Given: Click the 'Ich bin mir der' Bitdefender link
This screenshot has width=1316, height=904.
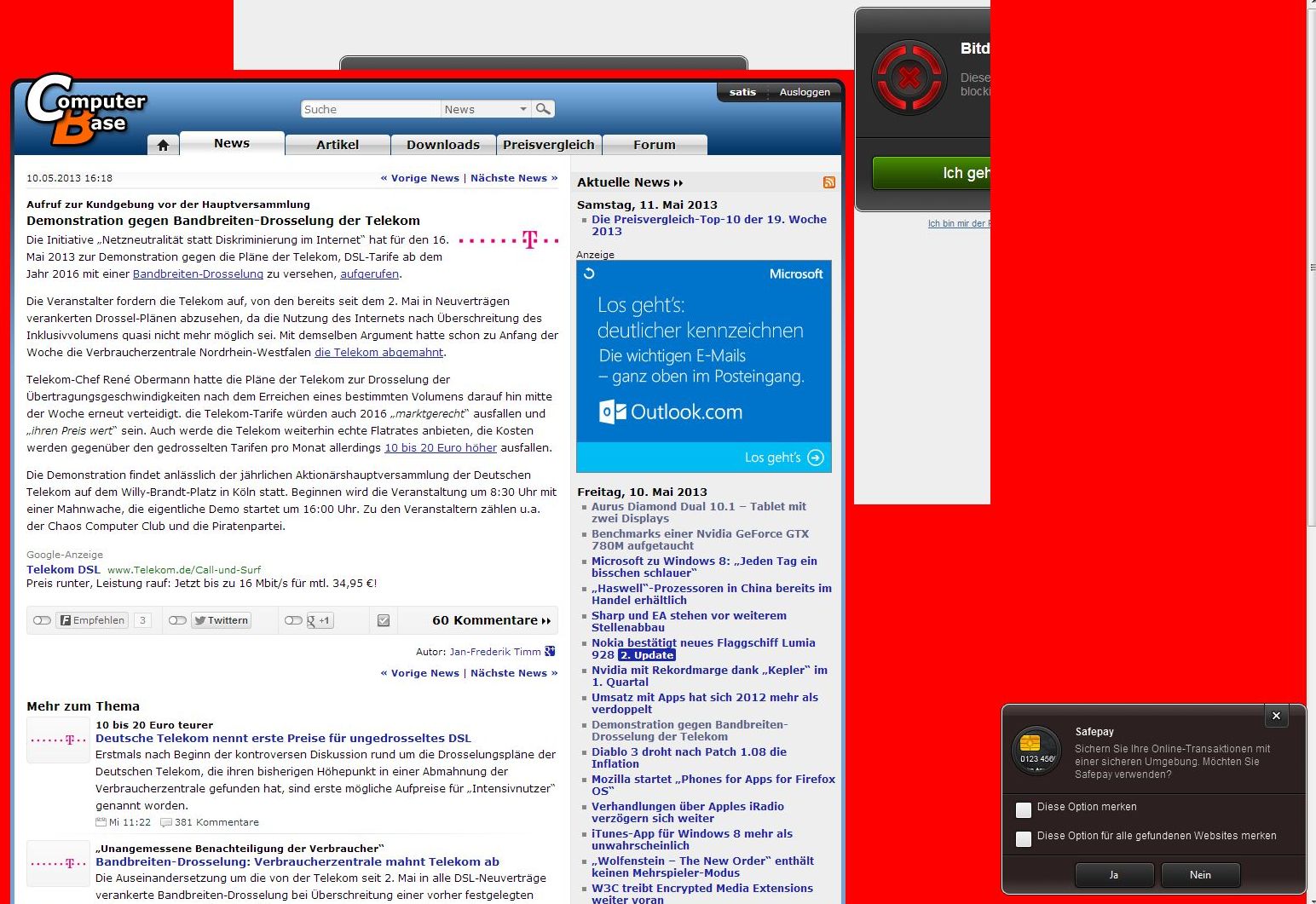Looking at the screenshot, I should pos(959,223).
